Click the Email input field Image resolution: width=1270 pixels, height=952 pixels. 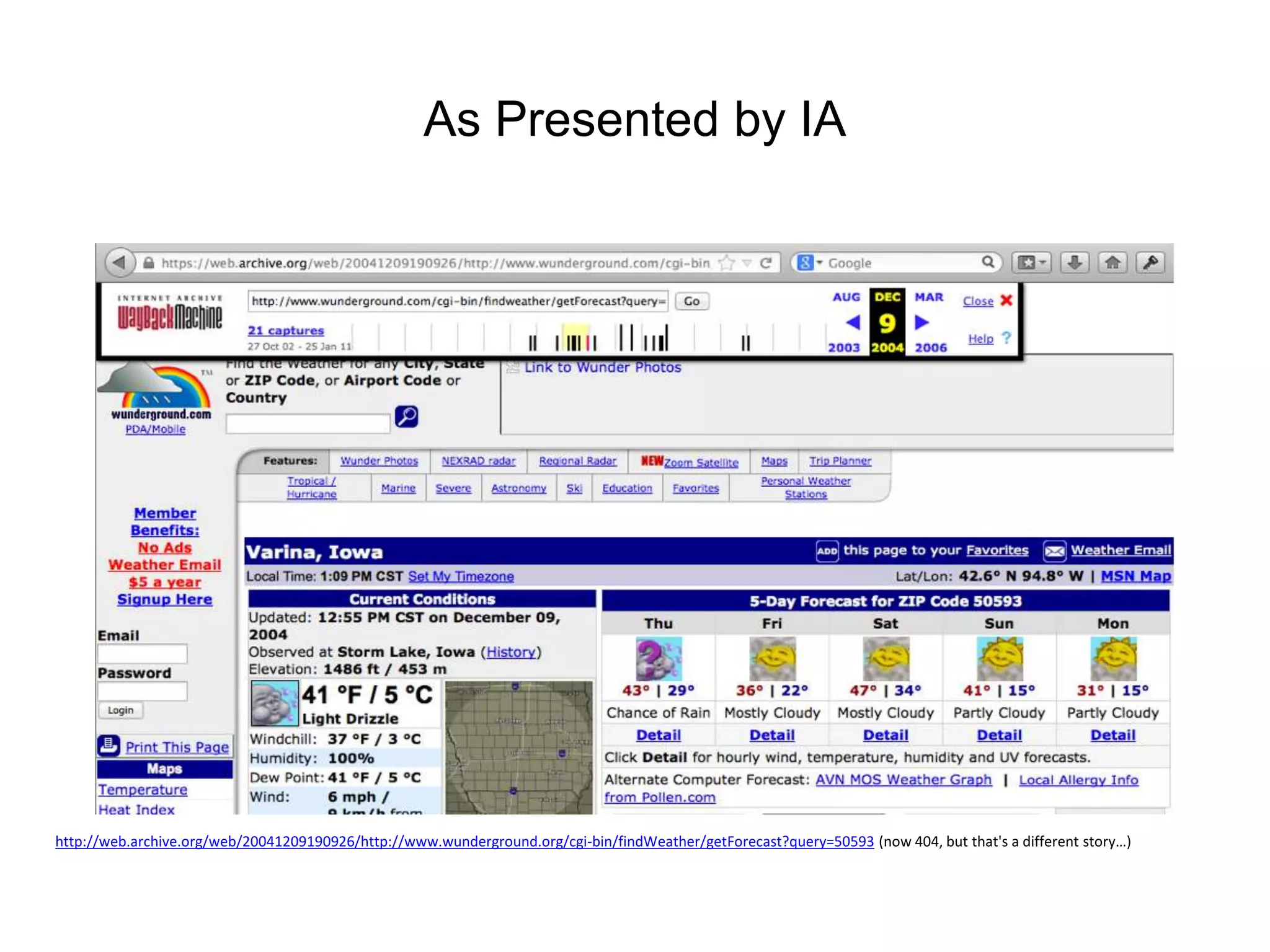142,654
